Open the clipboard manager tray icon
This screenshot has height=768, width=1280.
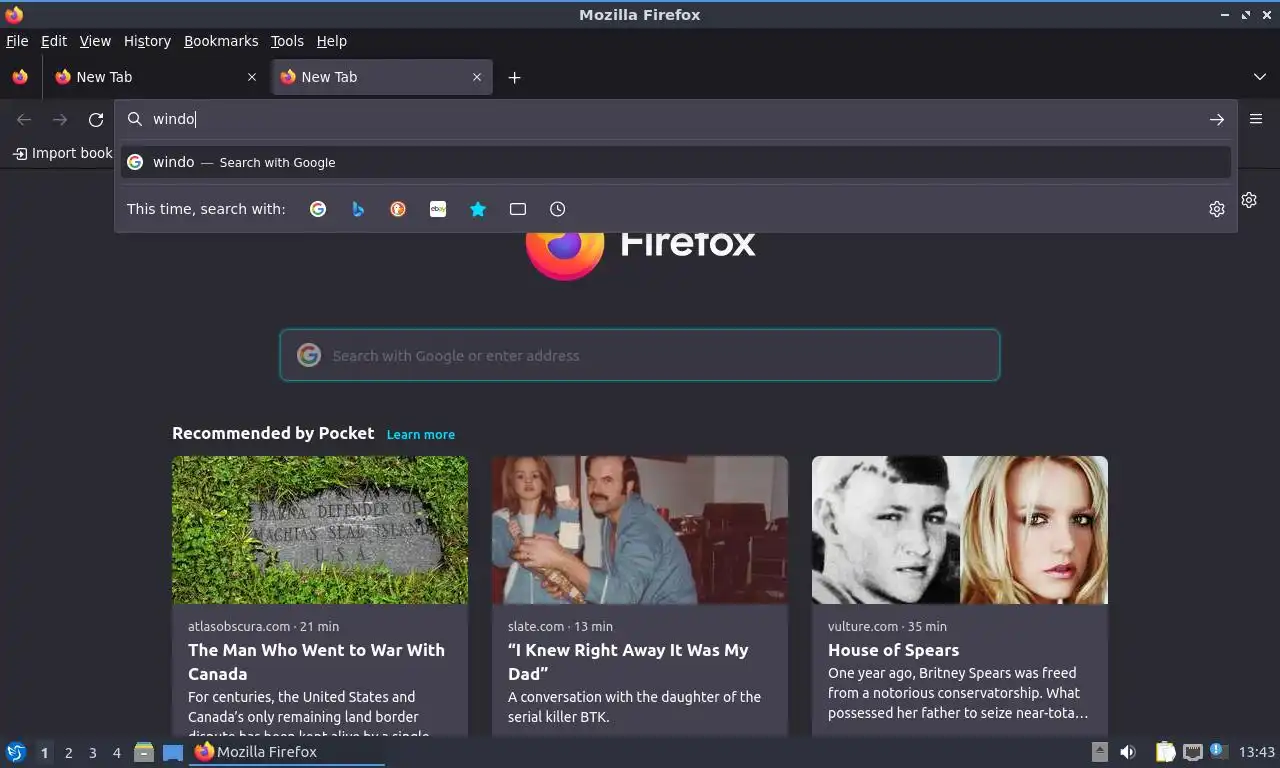pyautogui.click(x=1165, y=752)
